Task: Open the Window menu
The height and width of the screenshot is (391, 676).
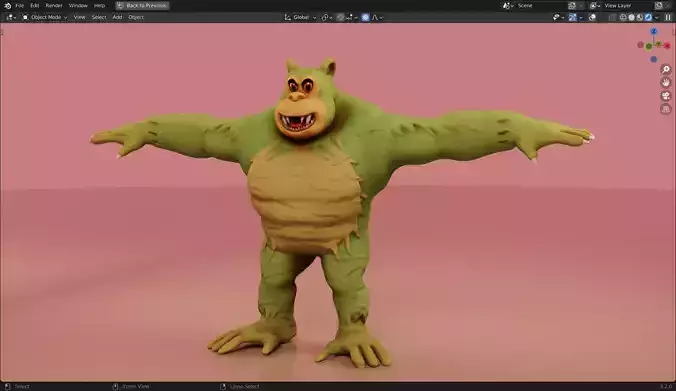Action: click(78, 6)
